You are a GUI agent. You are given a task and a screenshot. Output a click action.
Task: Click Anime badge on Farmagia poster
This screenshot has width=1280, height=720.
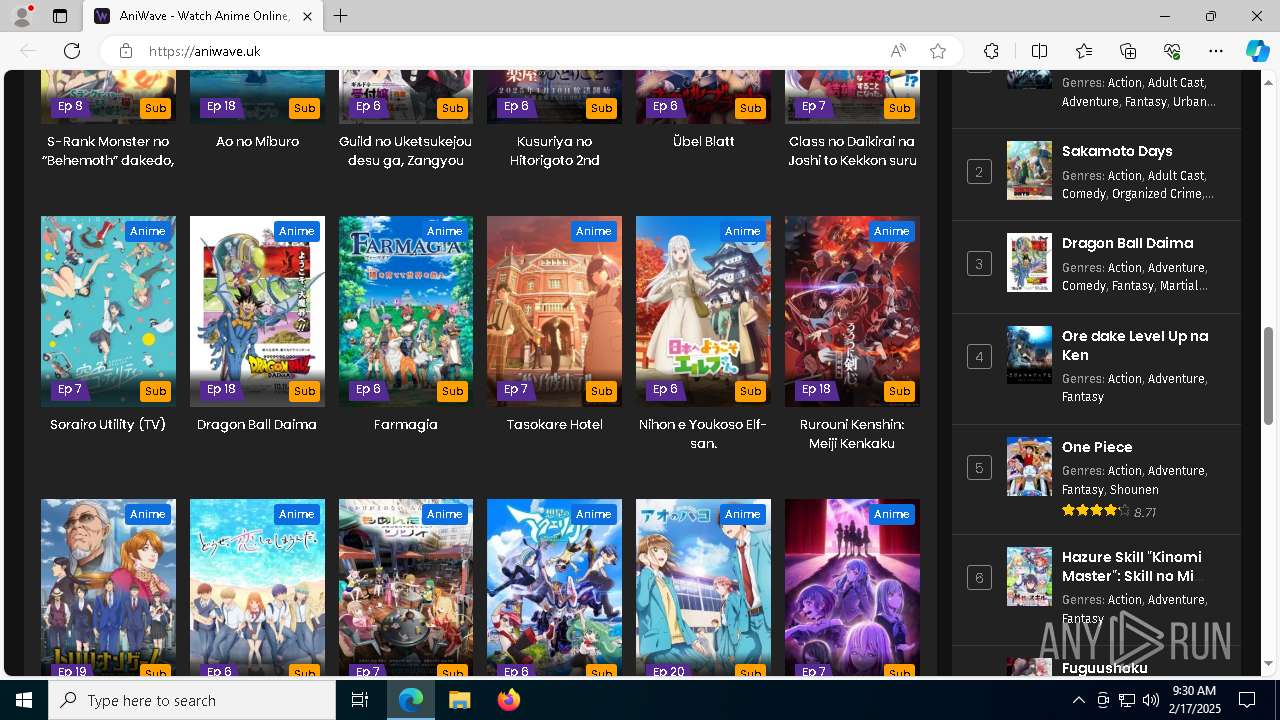coord(444,231)
